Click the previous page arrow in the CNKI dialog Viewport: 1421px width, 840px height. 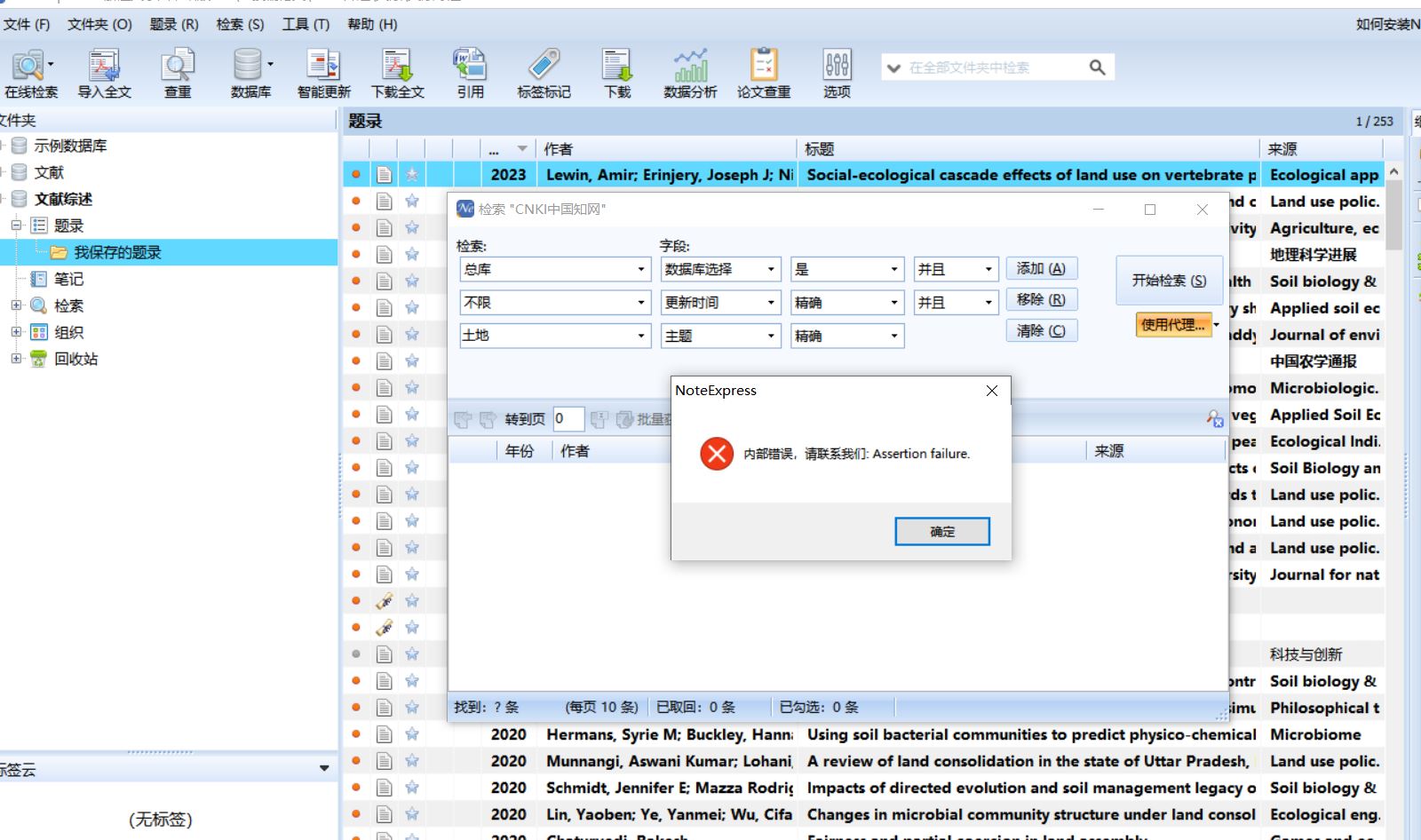(x=463, y=419)
